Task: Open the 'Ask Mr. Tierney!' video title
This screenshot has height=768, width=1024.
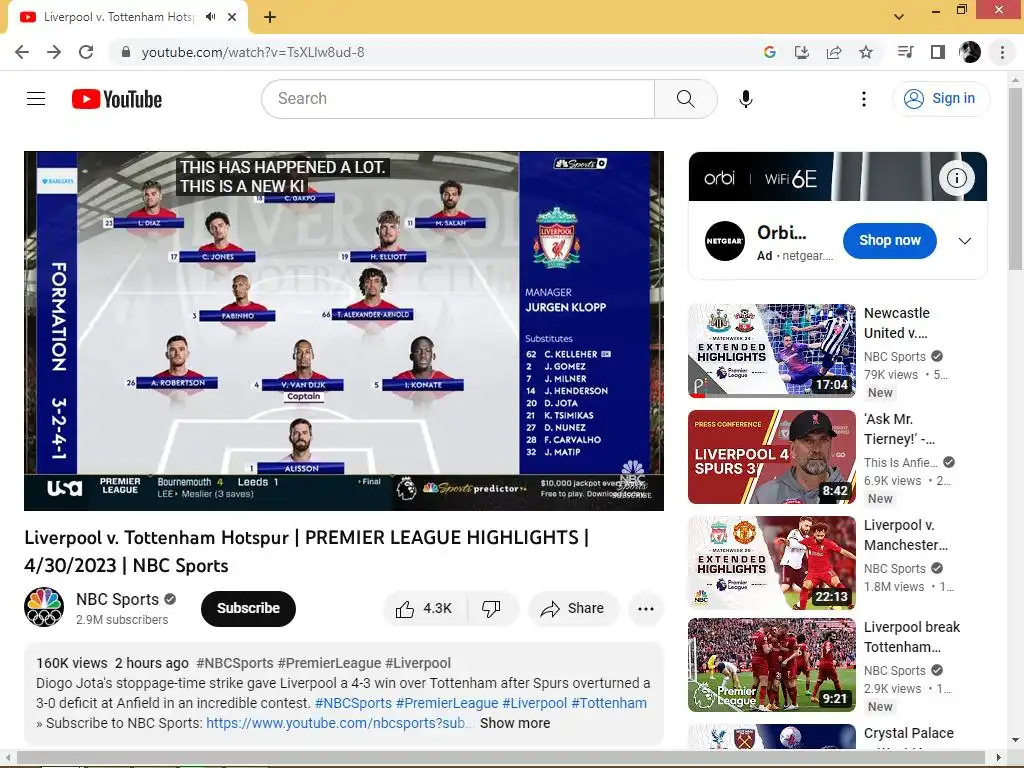Action: point(899,429)
